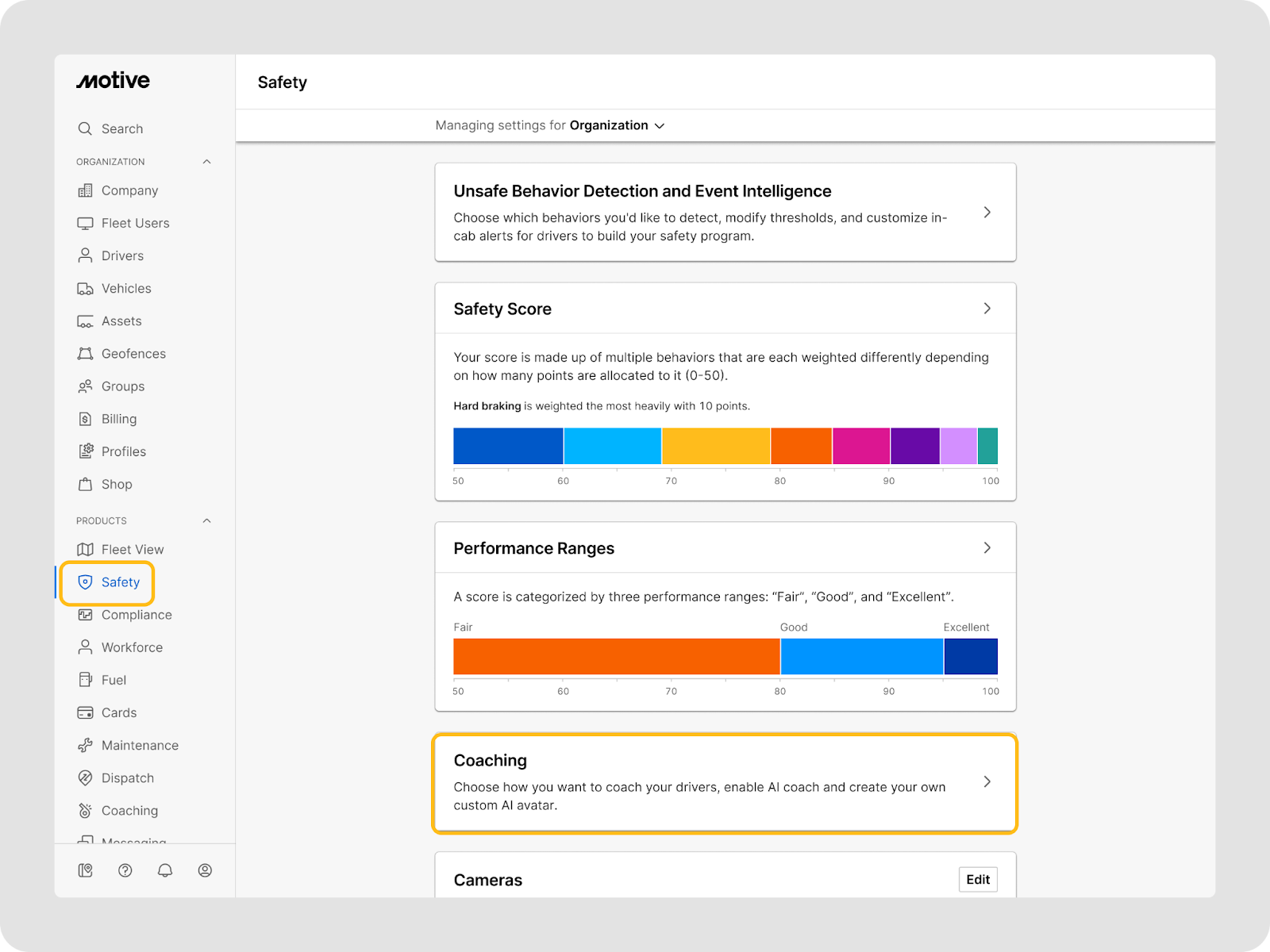The width and height of the screenshot is (1270, 952).
Task: Select the Billing icon in sidebar
Action: click(x=85, y=419)
